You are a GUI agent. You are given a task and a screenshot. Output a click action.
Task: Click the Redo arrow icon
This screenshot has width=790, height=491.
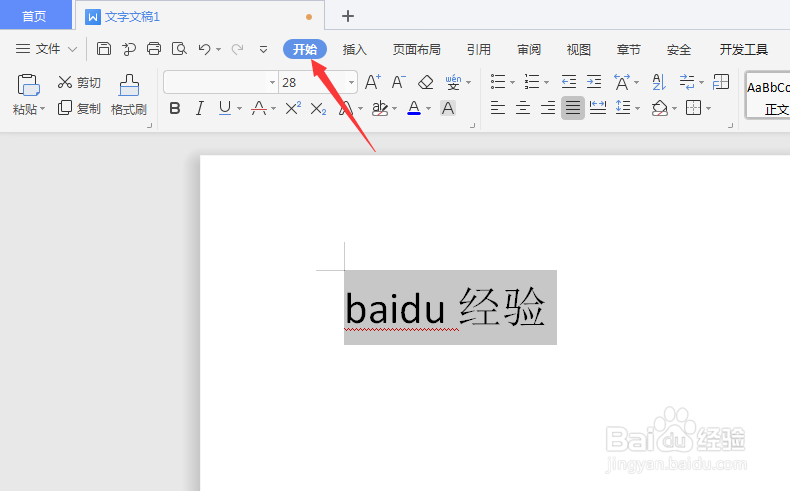tap(237, 49)
